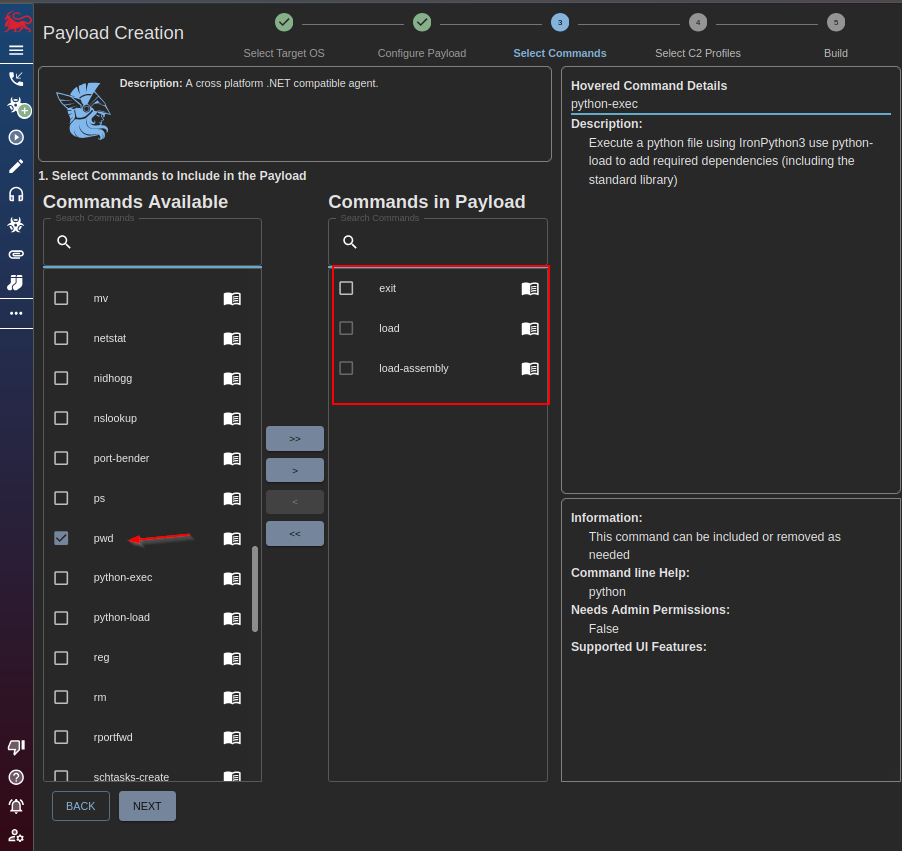Click the biohazard sidebar icon
This screenshot has height=851, width=902.
click(16, 224)
